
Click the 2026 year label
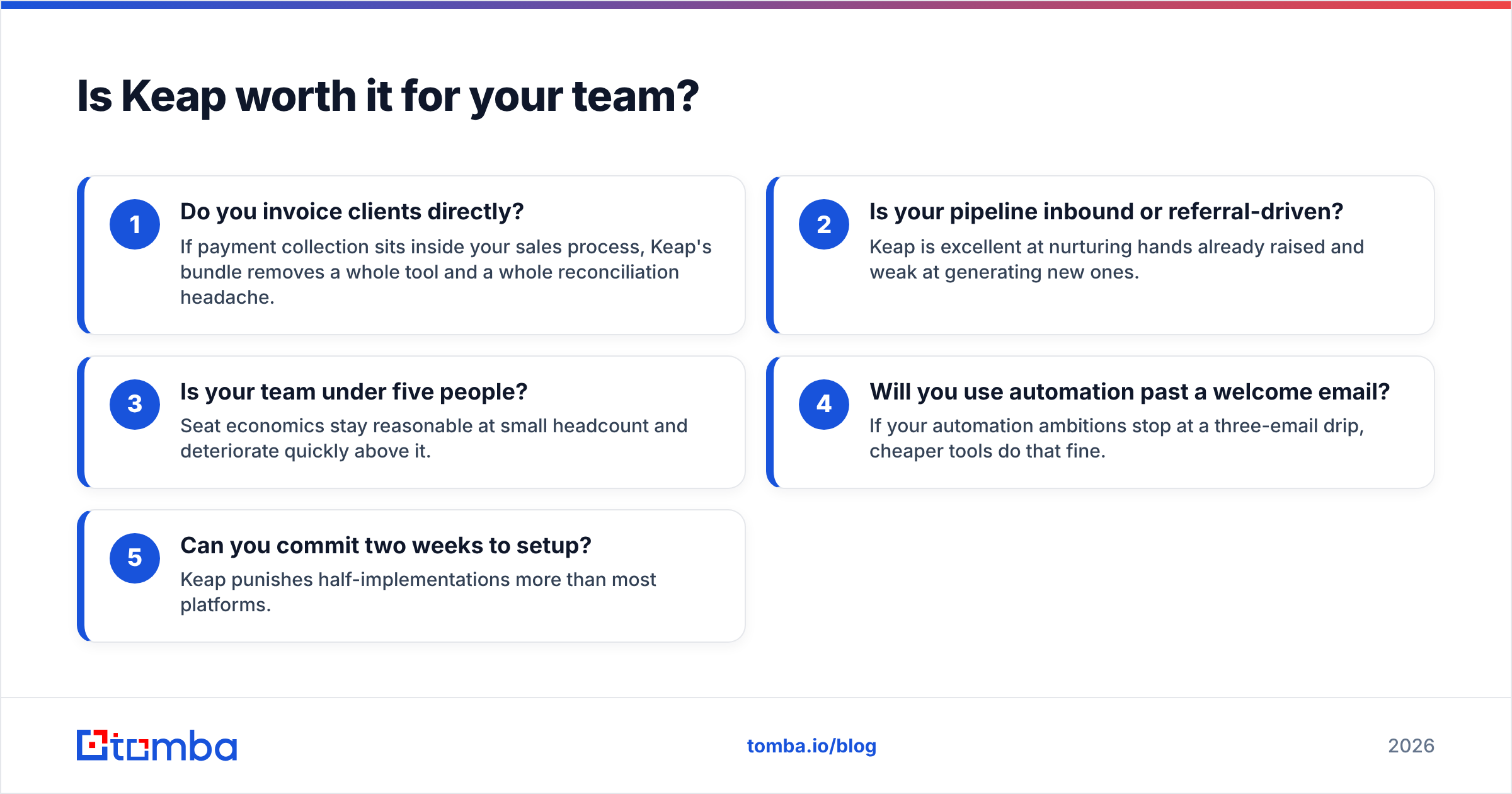(x=1411, y=746)
